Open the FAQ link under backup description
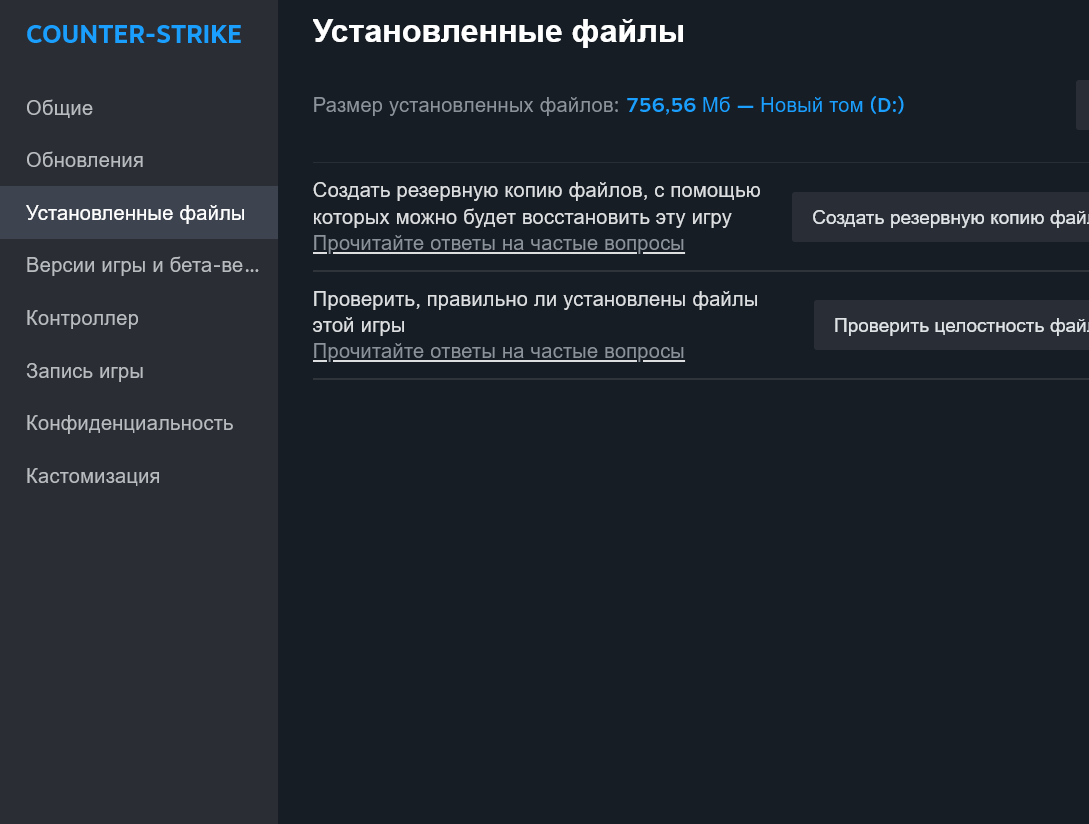The width and height of the screenshot is (1089, 824). pos(498,244)
